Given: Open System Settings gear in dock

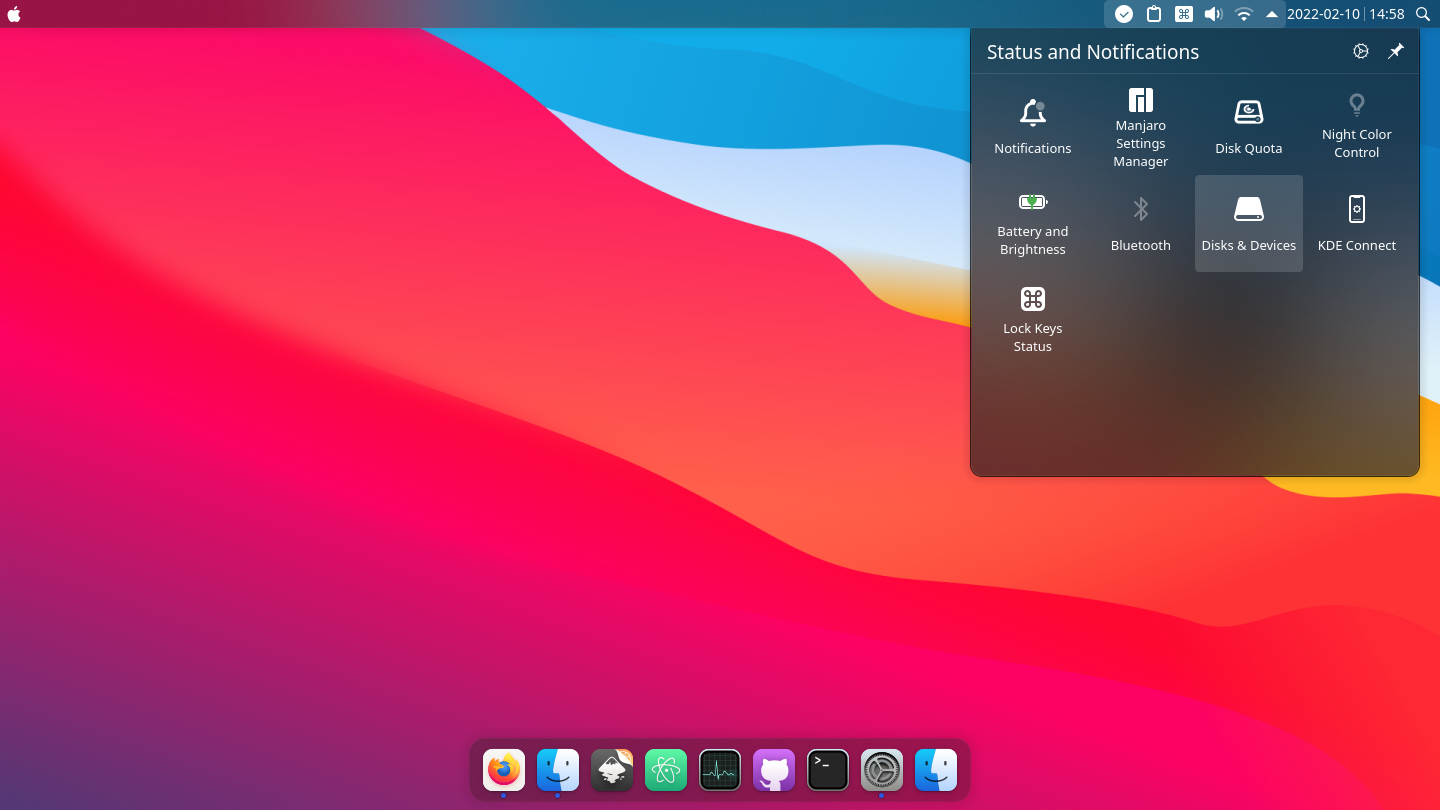Looking at the screenshot, I should click(x=882, y=770).
